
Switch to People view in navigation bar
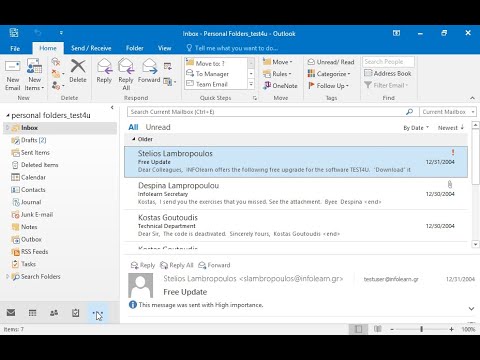click(54, 313)
